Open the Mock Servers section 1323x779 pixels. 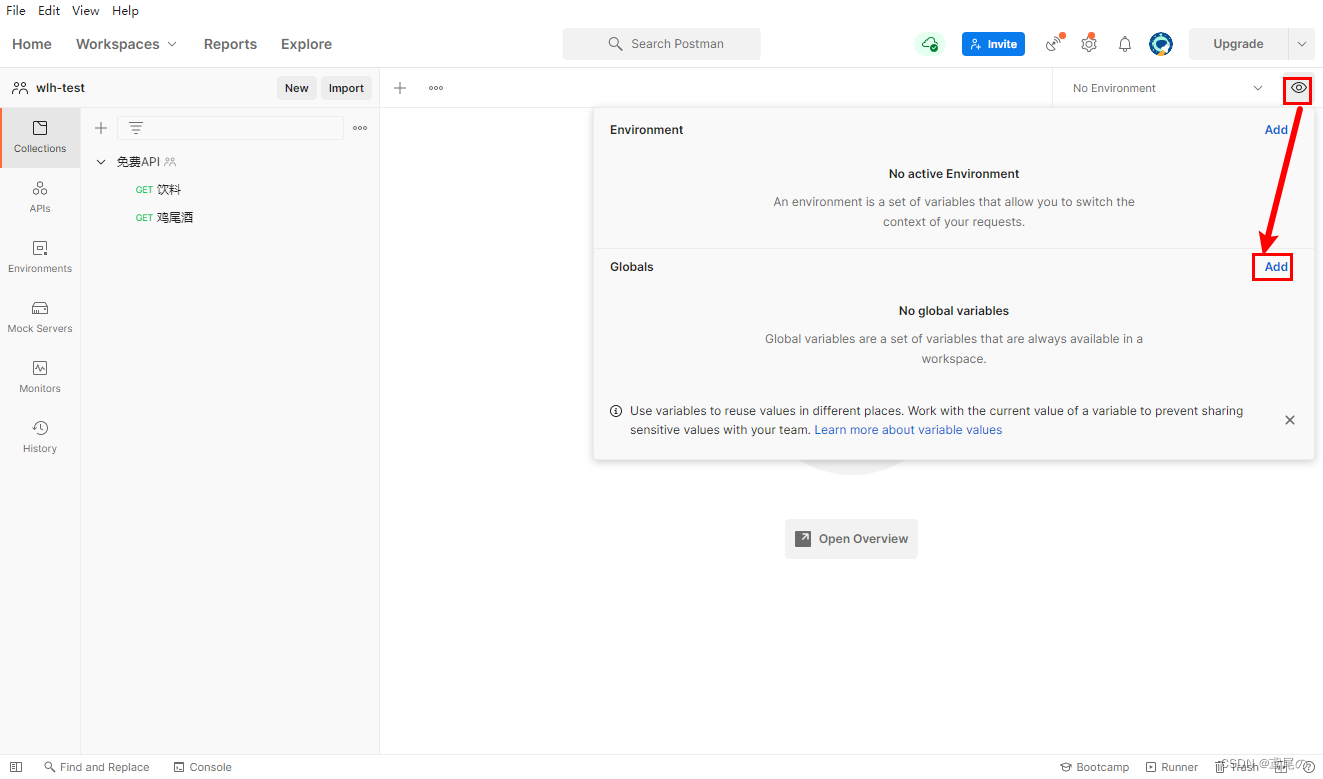(40, 317)
